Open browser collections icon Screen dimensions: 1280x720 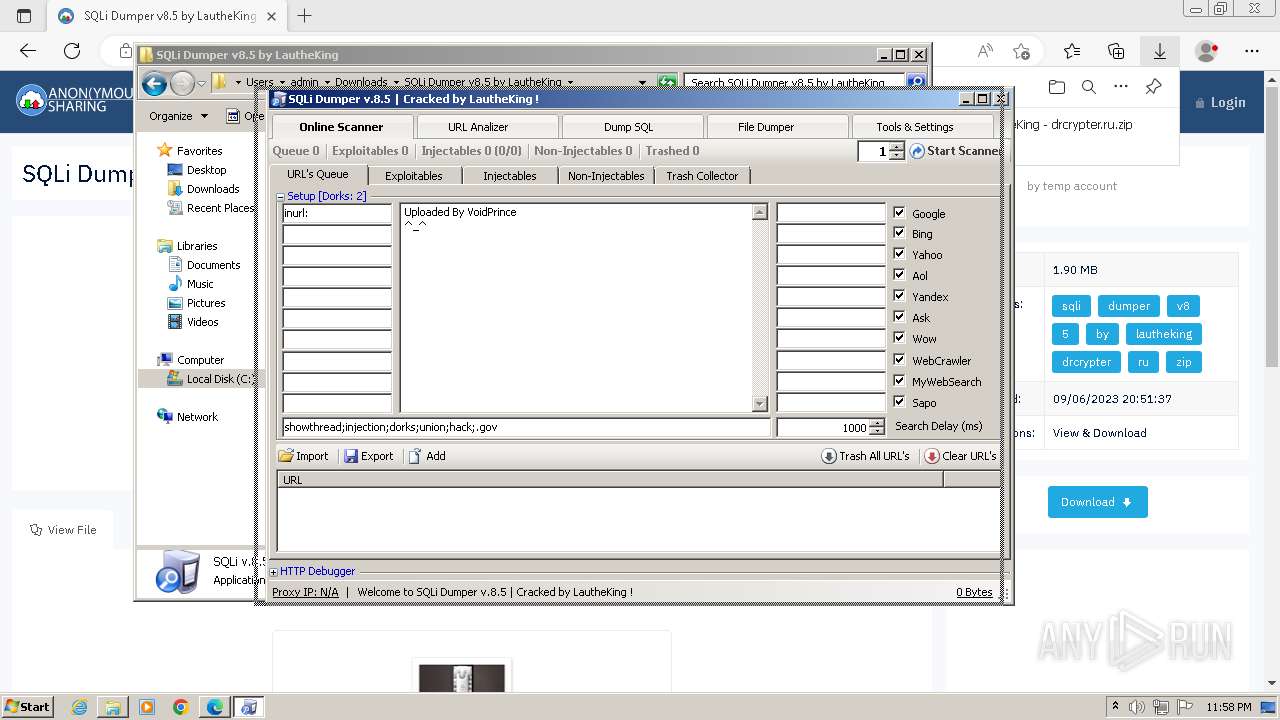pyautogui.click(x=1116, y=51)
